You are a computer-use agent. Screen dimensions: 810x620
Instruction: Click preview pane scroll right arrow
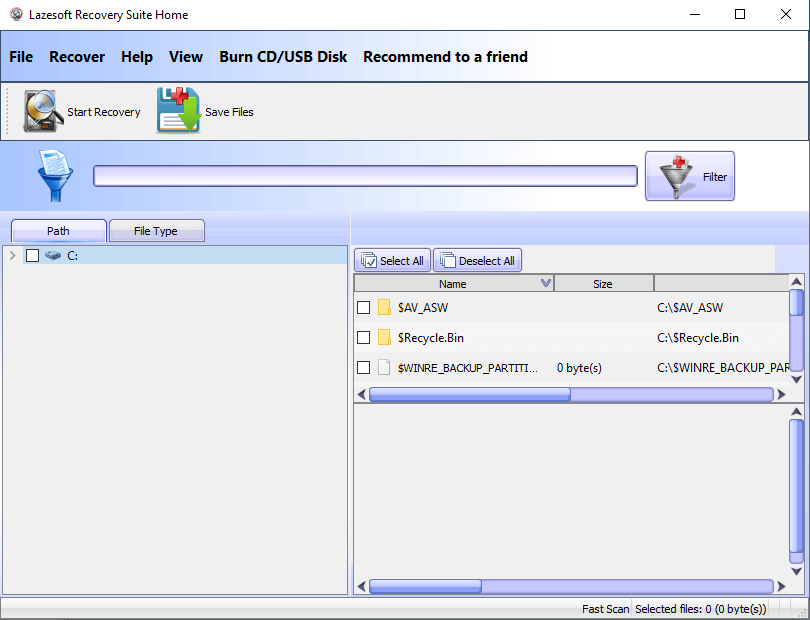pyautogui.click(x=781, y=586)
